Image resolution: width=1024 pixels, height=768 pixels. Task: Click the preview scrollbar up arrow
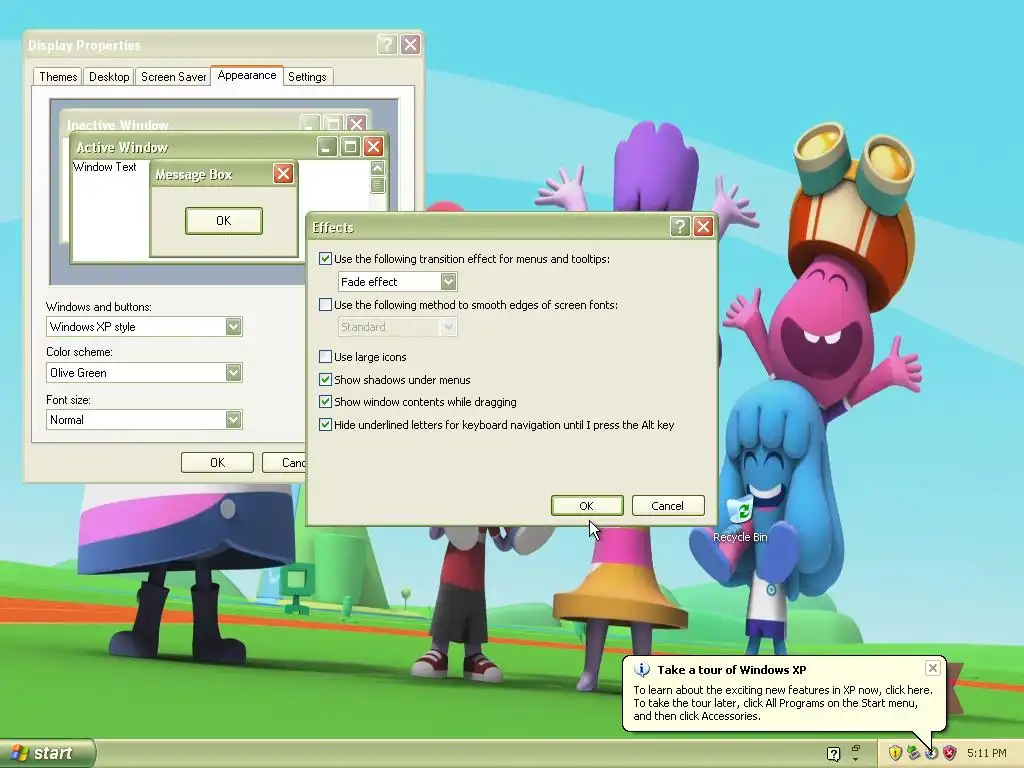coord(377,168)
